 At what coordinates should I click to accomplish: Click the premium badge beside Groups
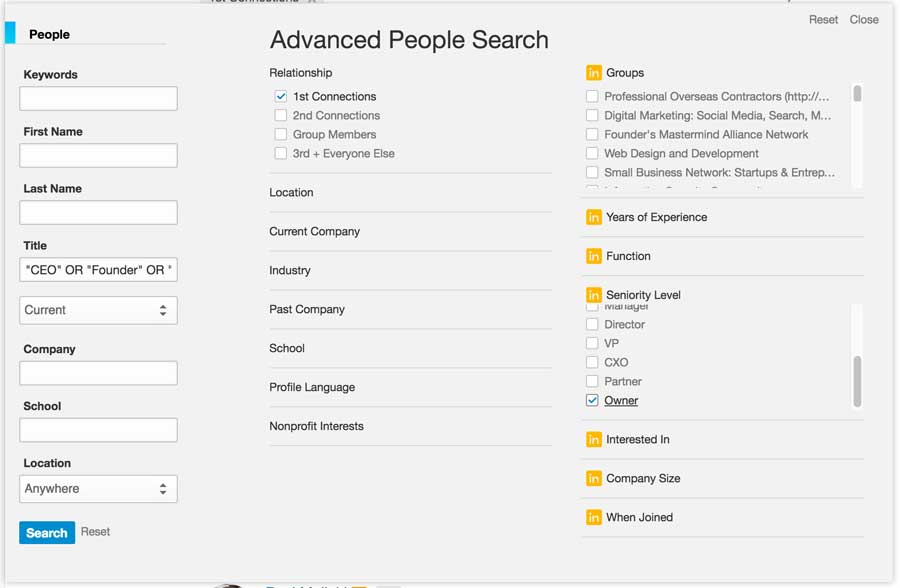click(593, 73)
